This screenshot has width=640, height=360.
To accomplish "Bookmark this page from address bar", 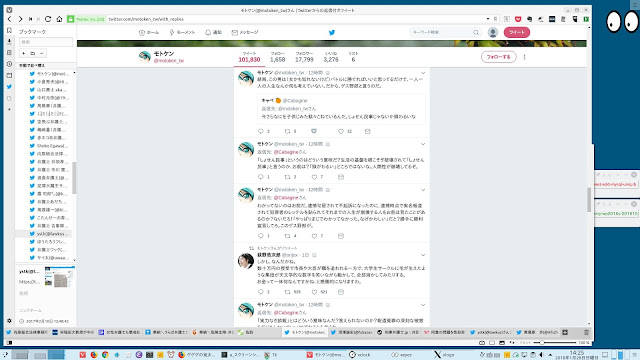I will [x=496, y=19].
